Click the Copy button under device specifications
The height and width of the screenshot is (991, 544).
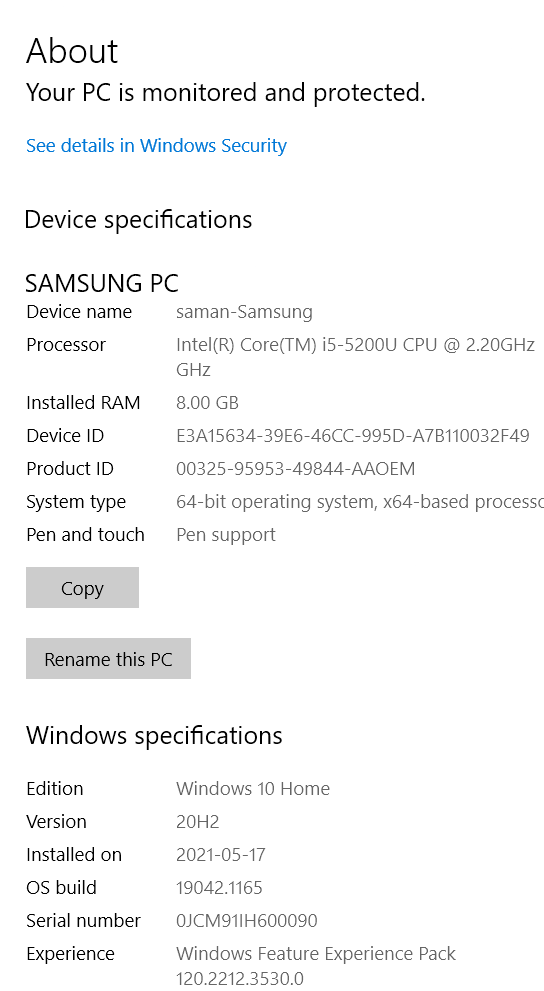point(82,588)
